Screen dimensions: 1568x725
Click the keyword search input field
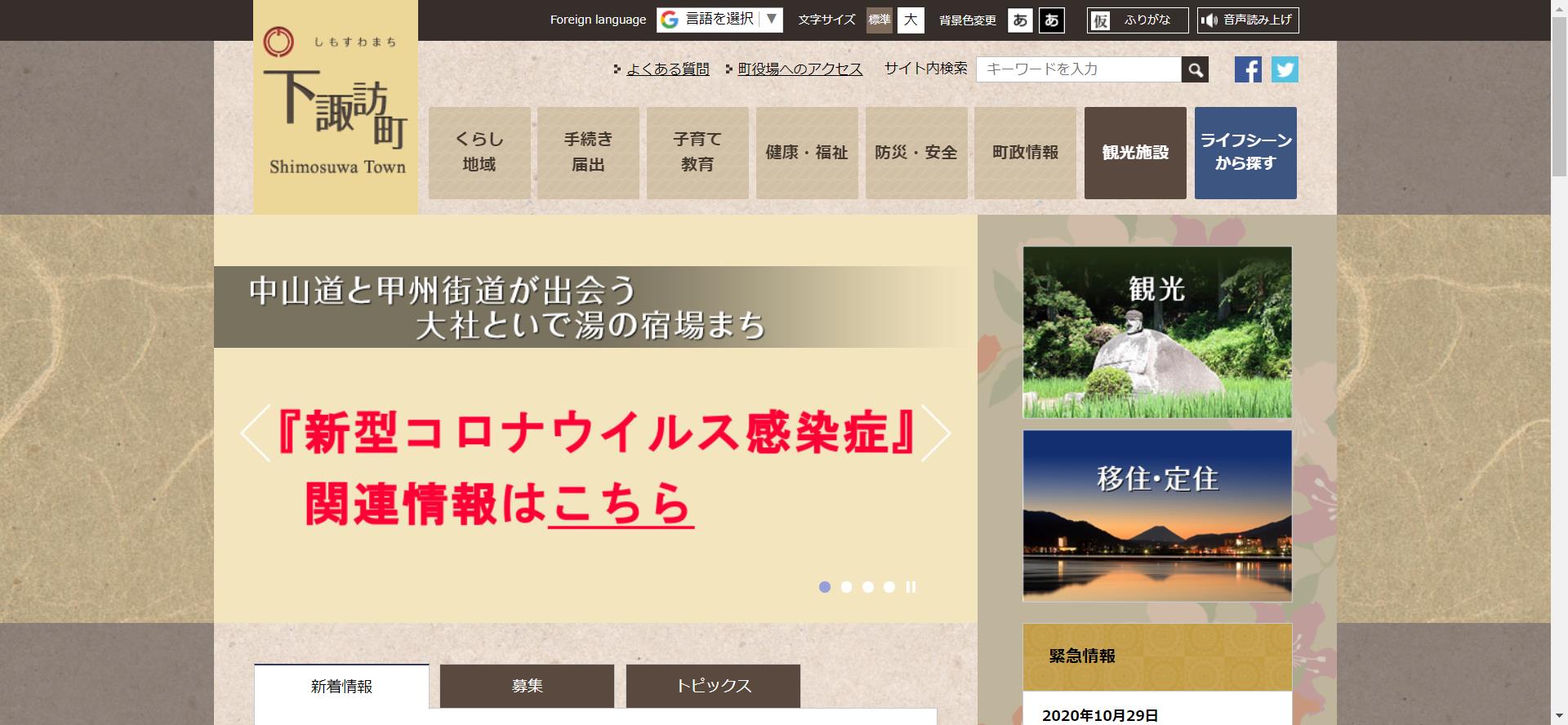[1079, 69]
